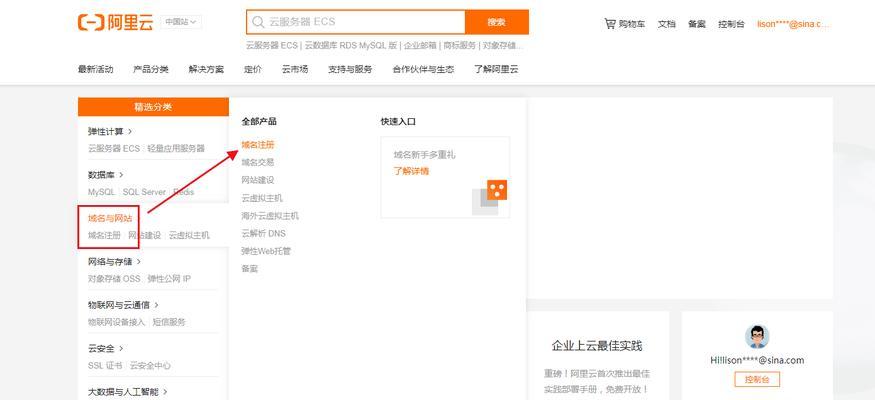Screen dimensions: 875x400
Task: Expand the 网络与存储 category
Action: 114,262
